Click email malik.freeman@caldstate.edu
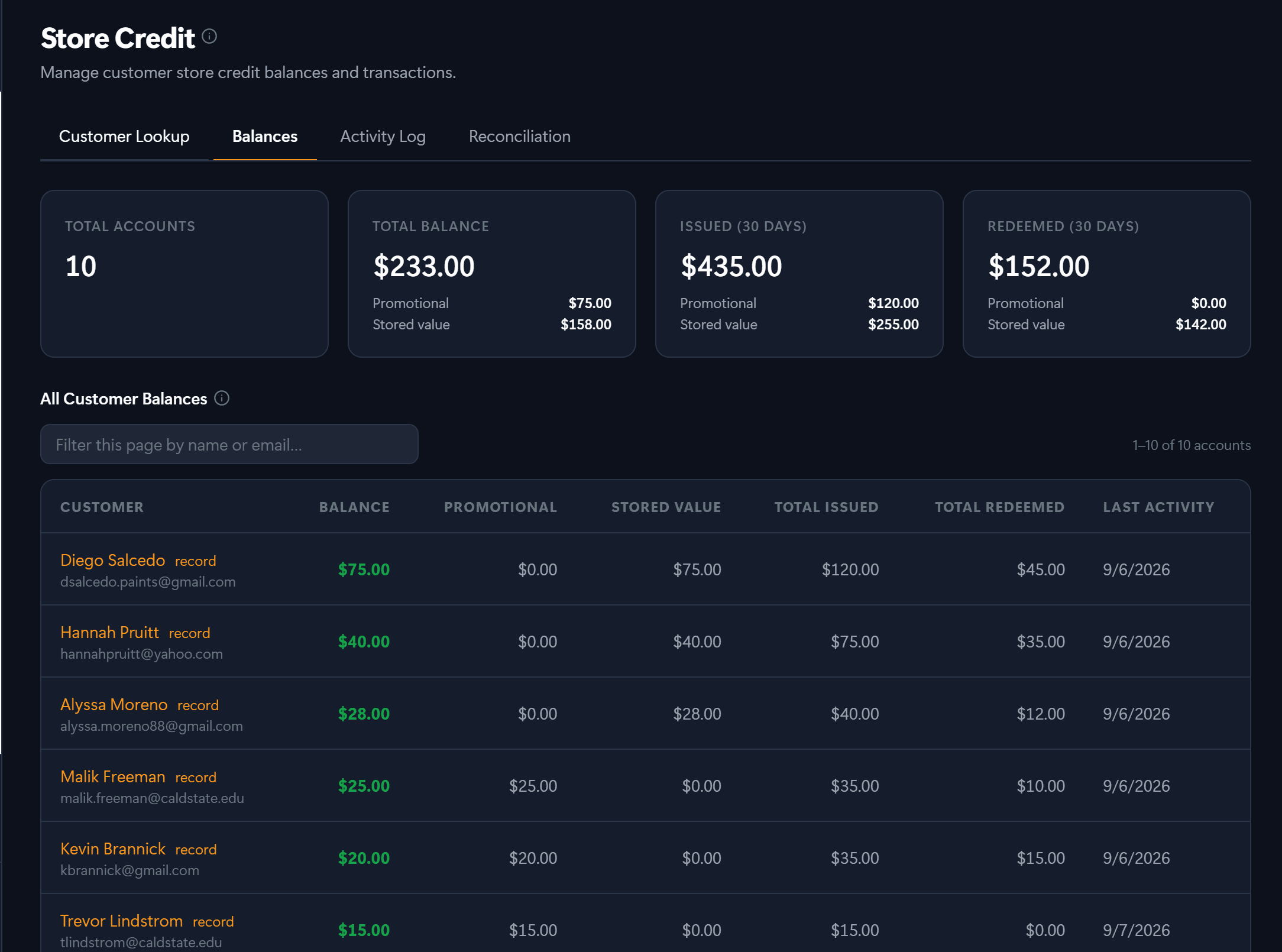 [152, 798]
